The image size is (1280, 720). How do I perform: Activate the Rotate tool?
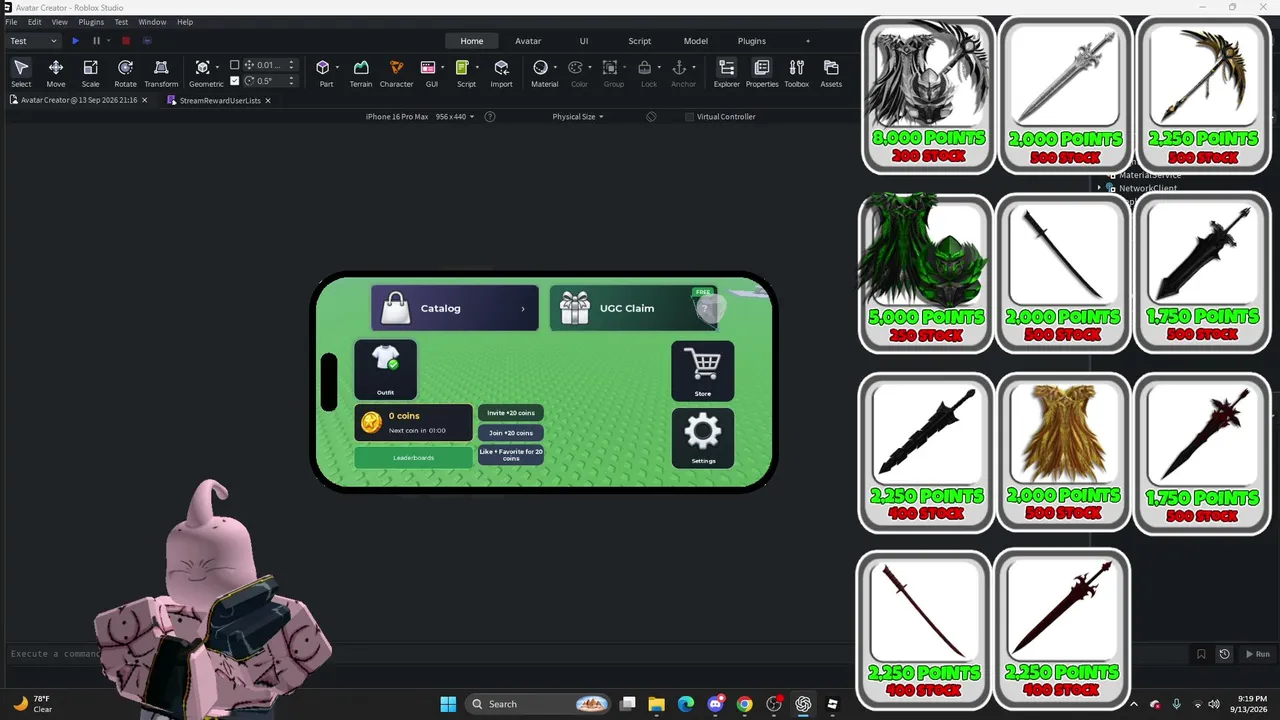tap(125, 73)
